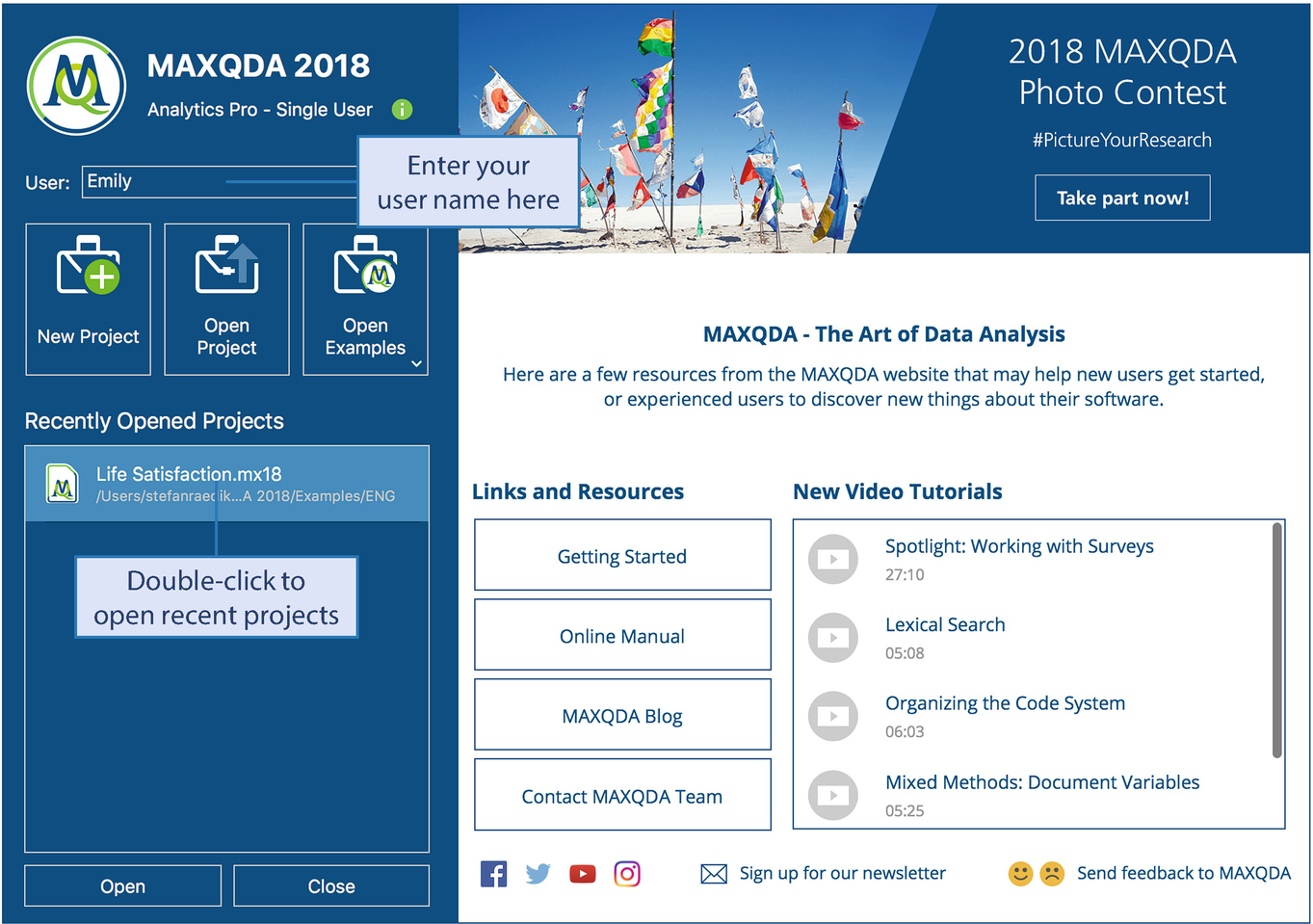Click the happy smiley feedback icon
This screenshot has width=1313, height=924.
[x=1020, y=874]
